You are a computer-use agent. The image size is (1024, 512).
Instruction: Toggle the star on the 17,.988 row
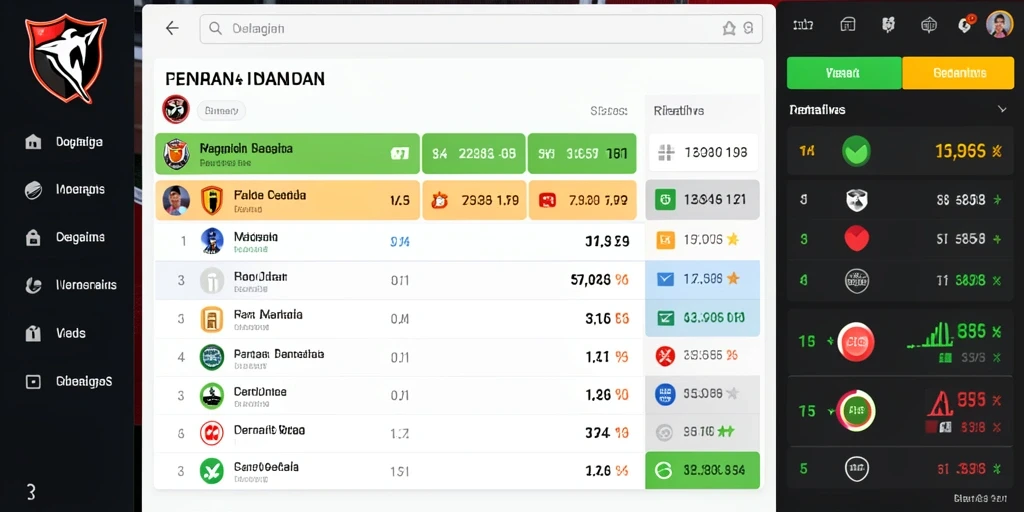tap(733, 279)
